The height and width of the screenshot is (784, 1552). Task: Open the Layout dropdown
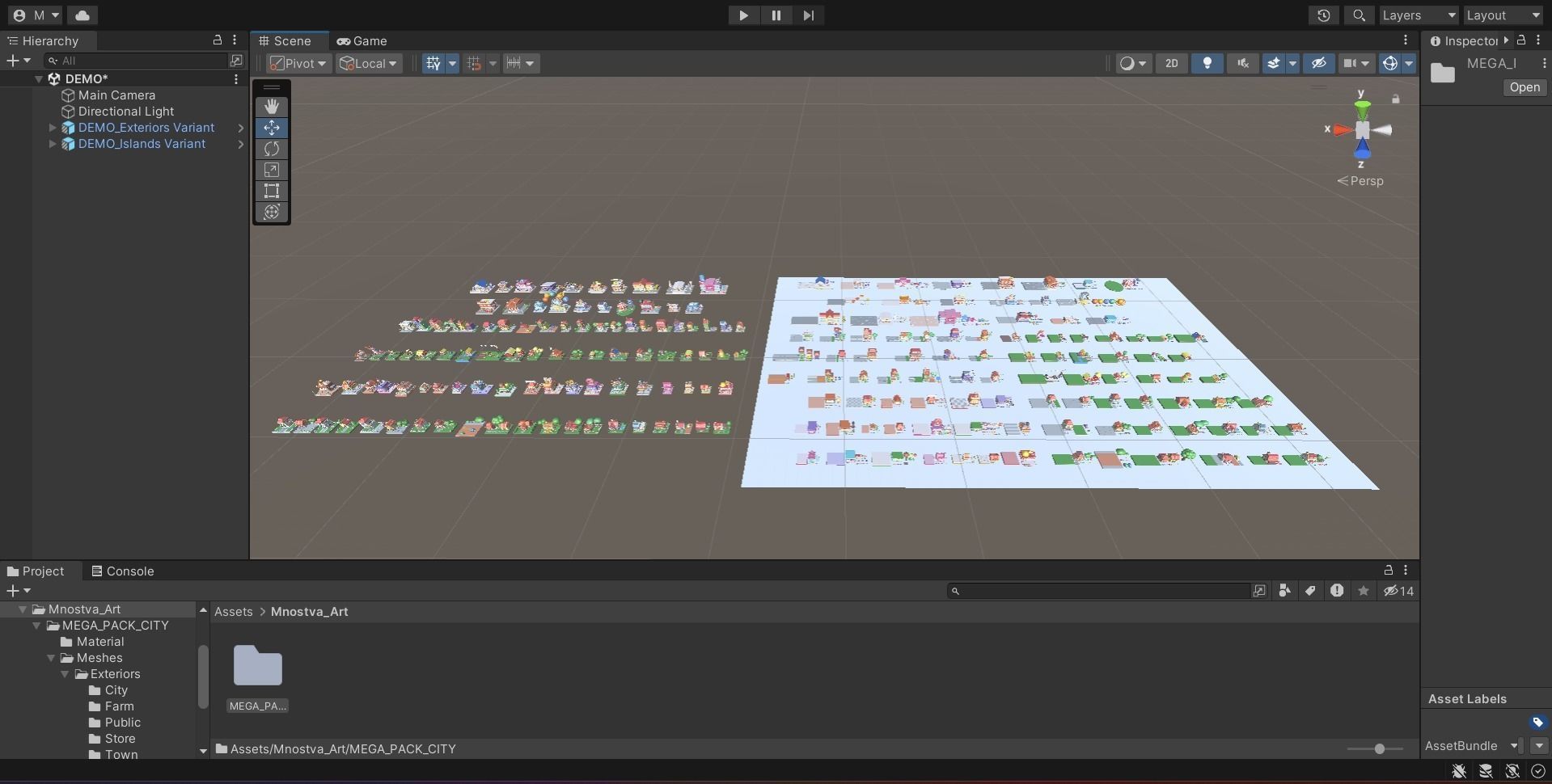[1503, 15]
